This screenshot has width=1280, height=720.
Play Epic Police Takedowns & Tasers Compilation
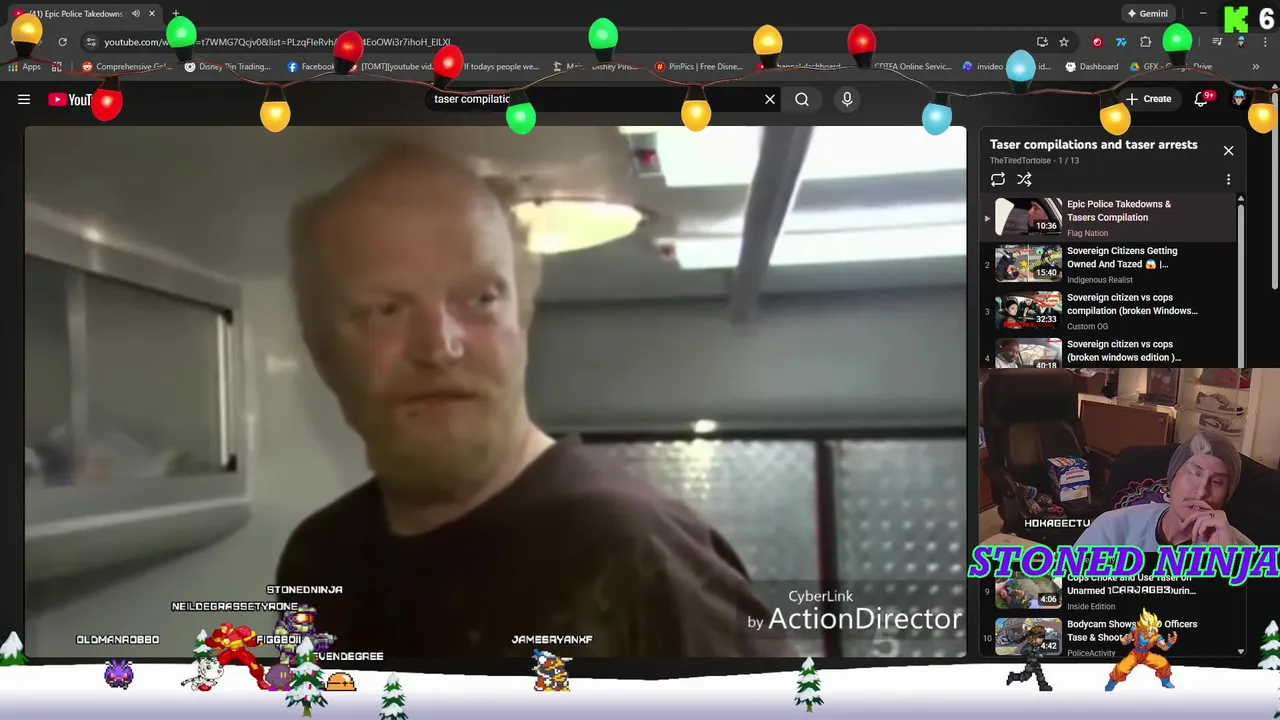(1118, 211)
